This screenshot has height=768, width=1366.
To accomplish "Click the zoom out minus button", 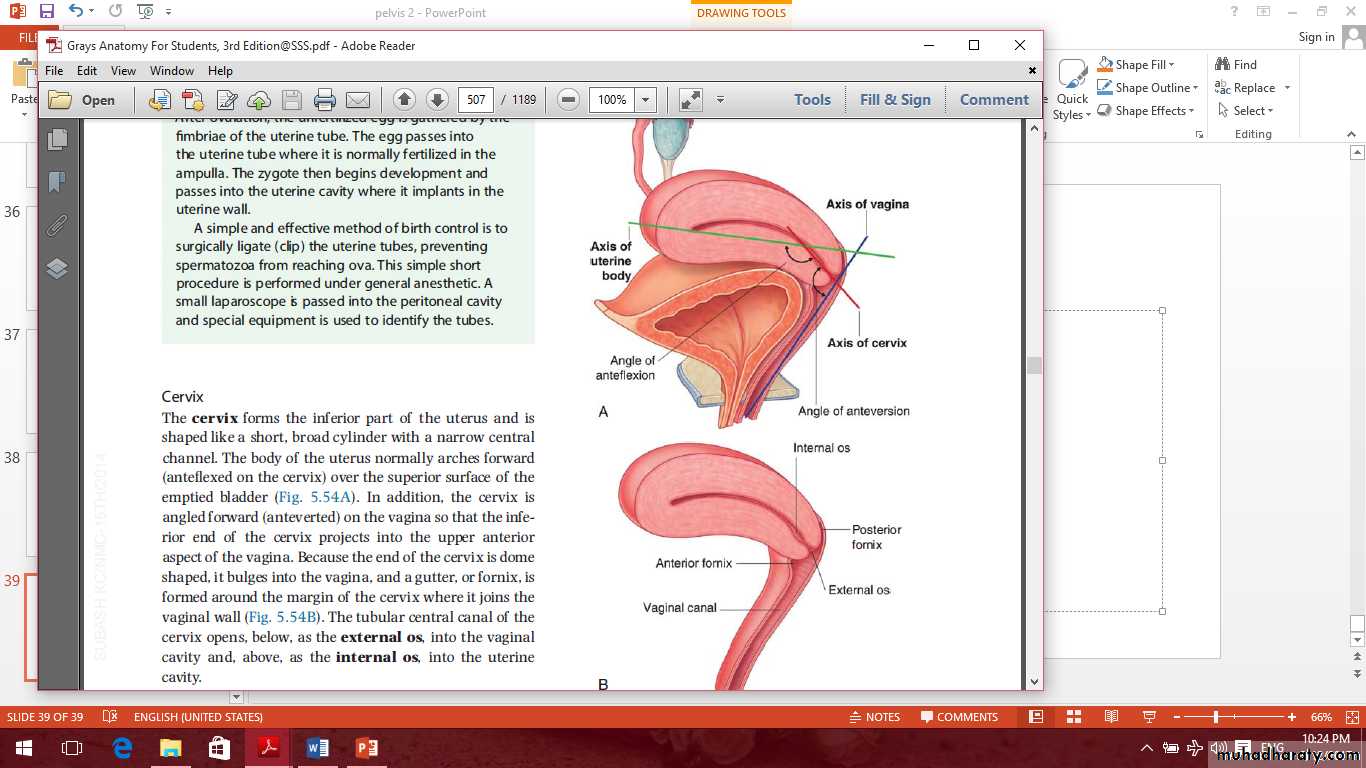I will pyautogui.click(x=568, y=100).
